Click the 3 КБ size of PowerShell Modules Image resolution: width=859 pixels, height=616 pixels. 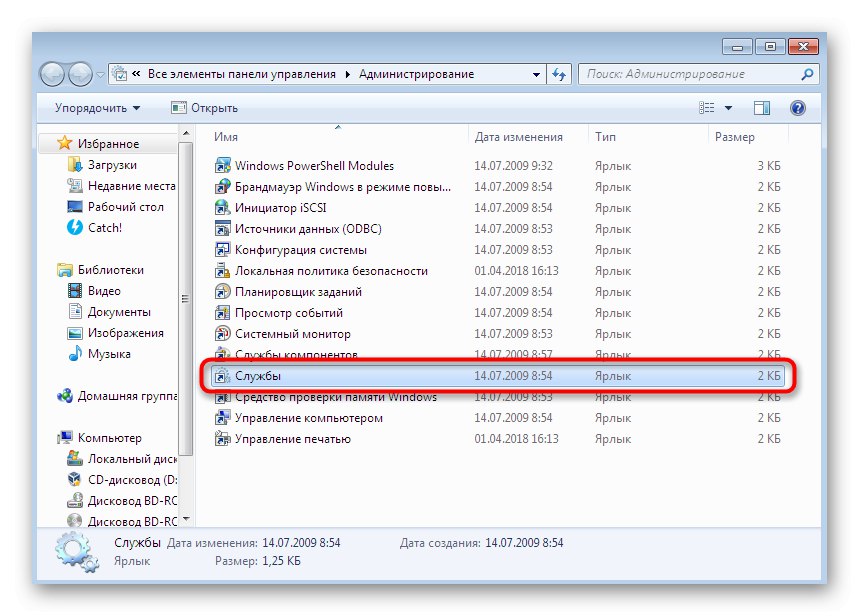pyautogui.click(x=769, y=166)
